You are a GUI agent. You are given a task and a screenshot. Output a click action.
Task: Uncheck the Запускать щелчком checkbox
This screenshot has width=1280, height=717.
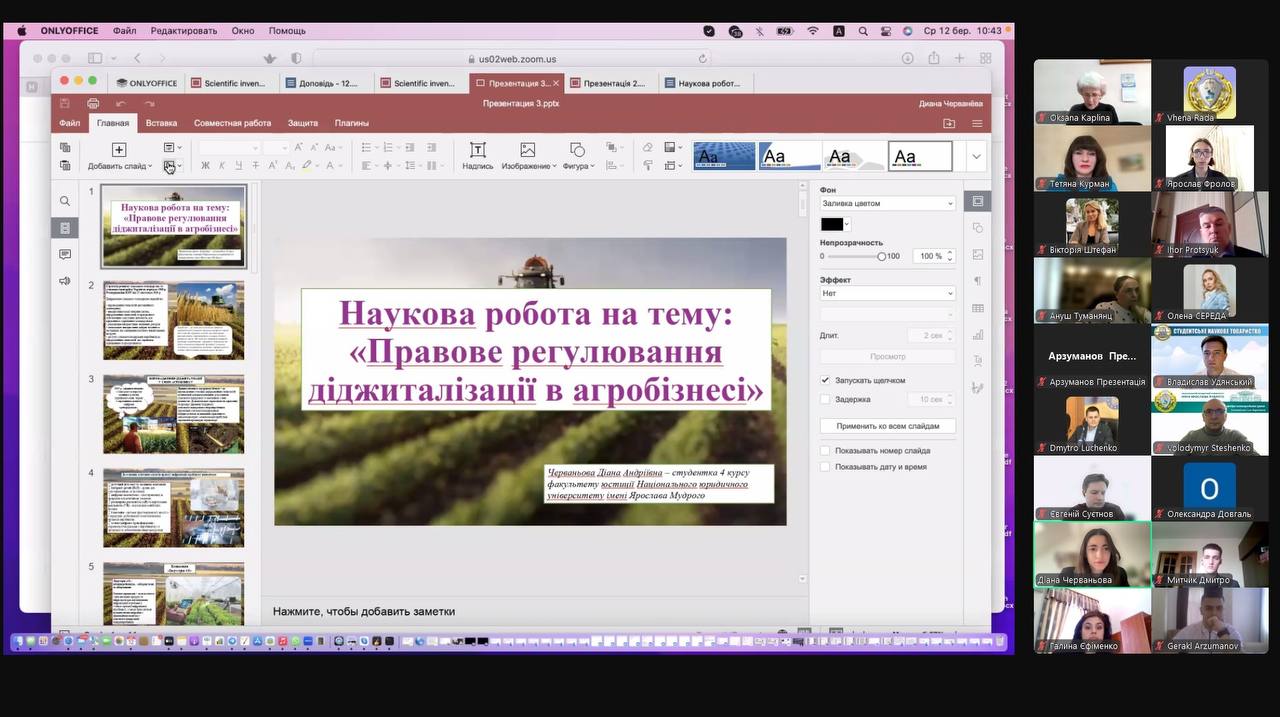click(x=825, y=380)
